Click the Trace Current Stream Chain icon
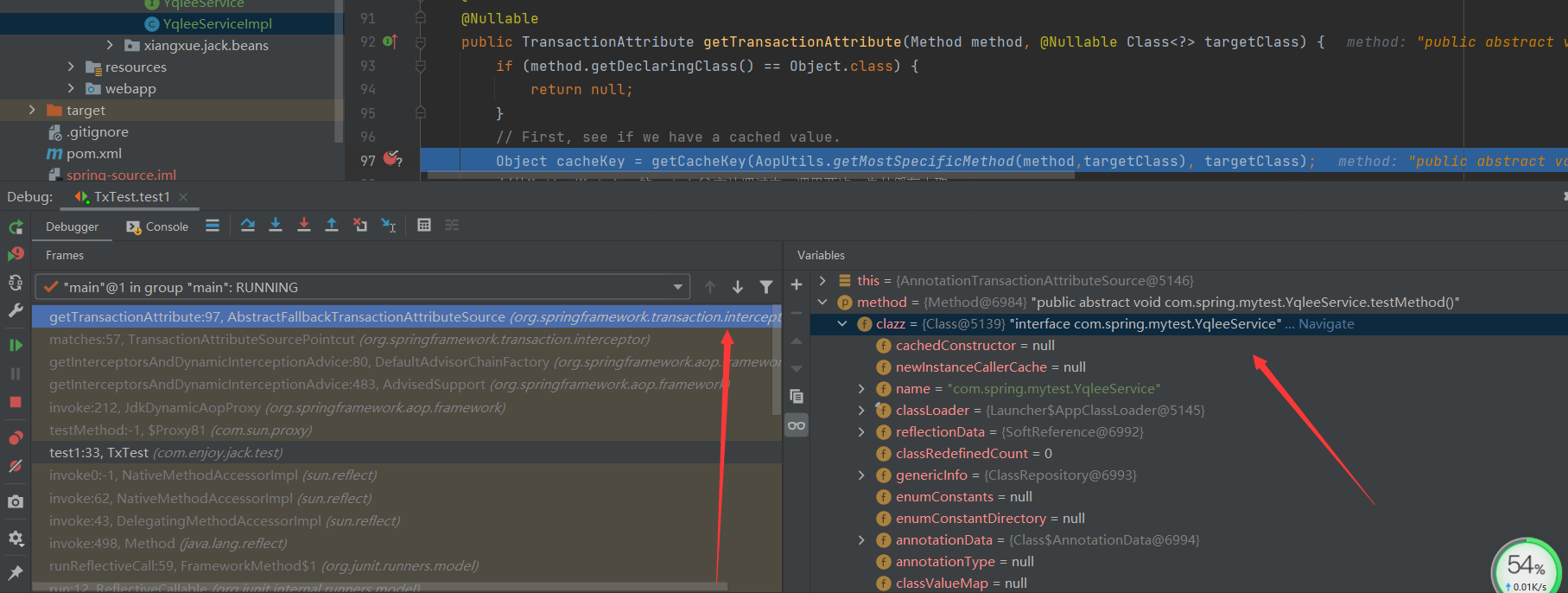 point(452,226)
